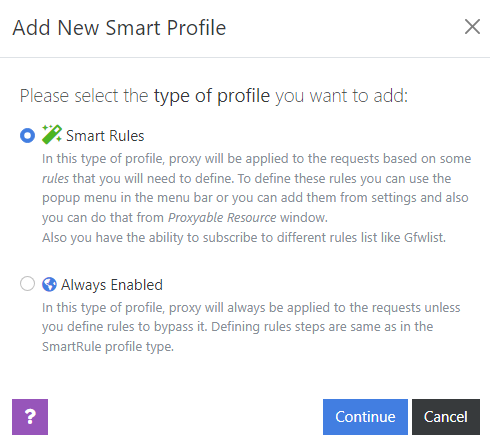Click the italic Proxyable Resource text
The width and height of the screenshot is (490, 446).
tap(222, 218)
